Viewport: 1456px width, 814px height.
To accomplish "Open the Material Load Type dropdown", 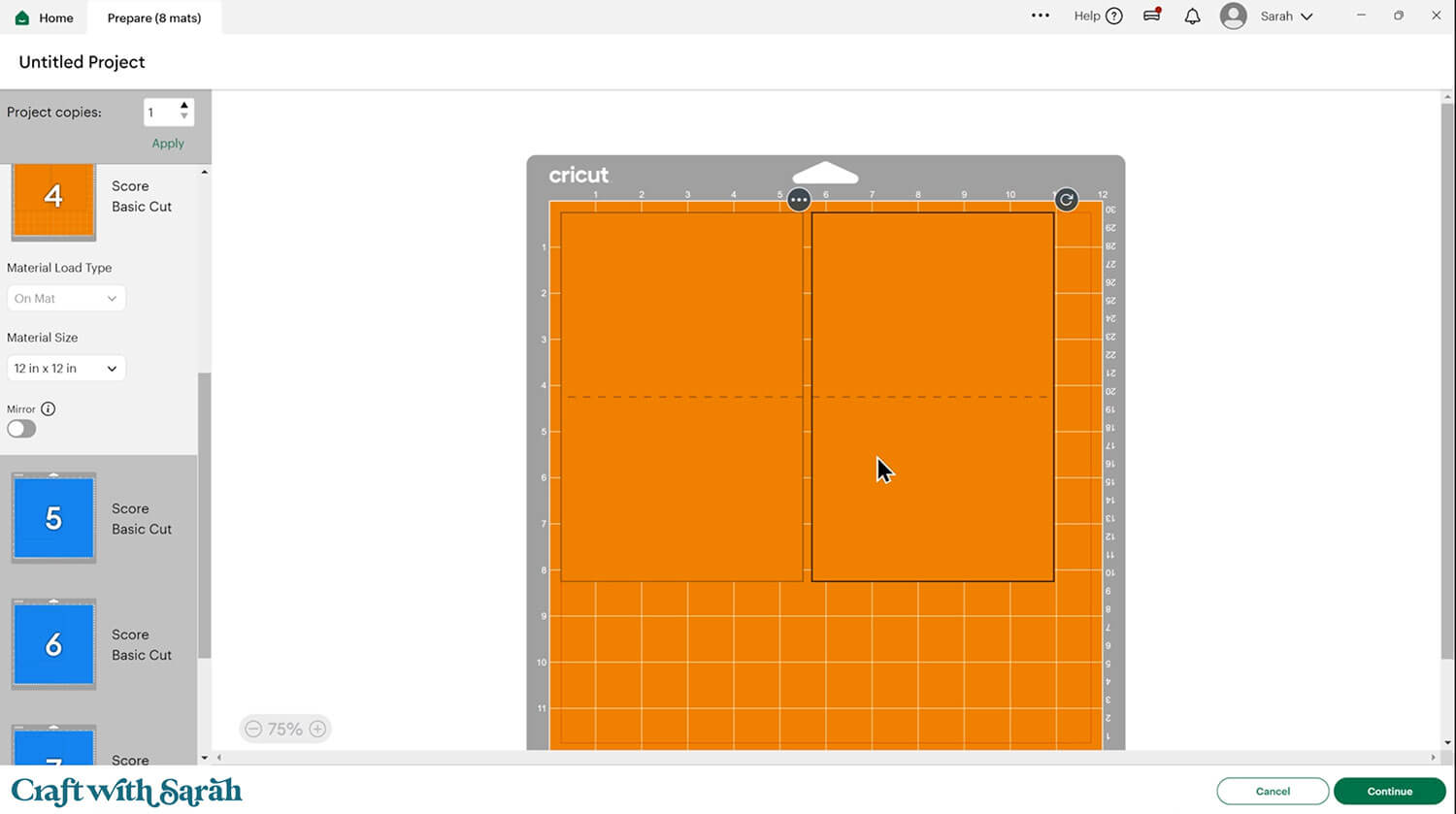I will [x=66, y=299].
